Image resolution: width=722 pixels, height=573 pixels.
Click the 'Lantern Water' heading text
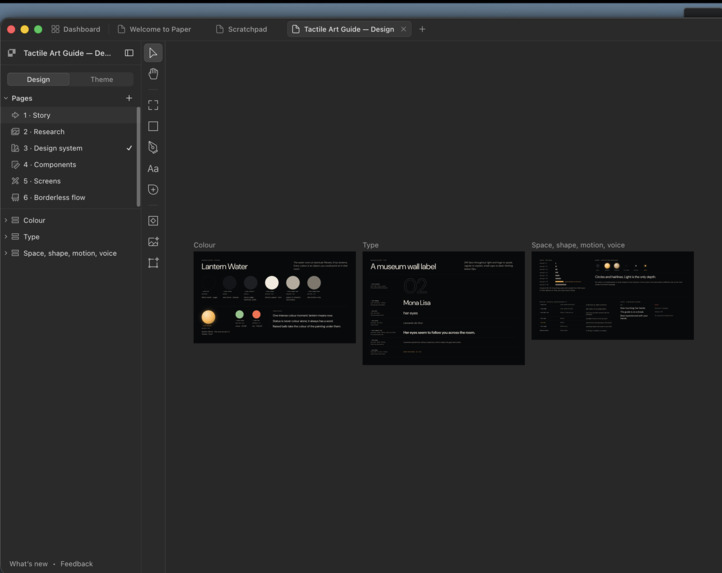[x=224, y=266]
